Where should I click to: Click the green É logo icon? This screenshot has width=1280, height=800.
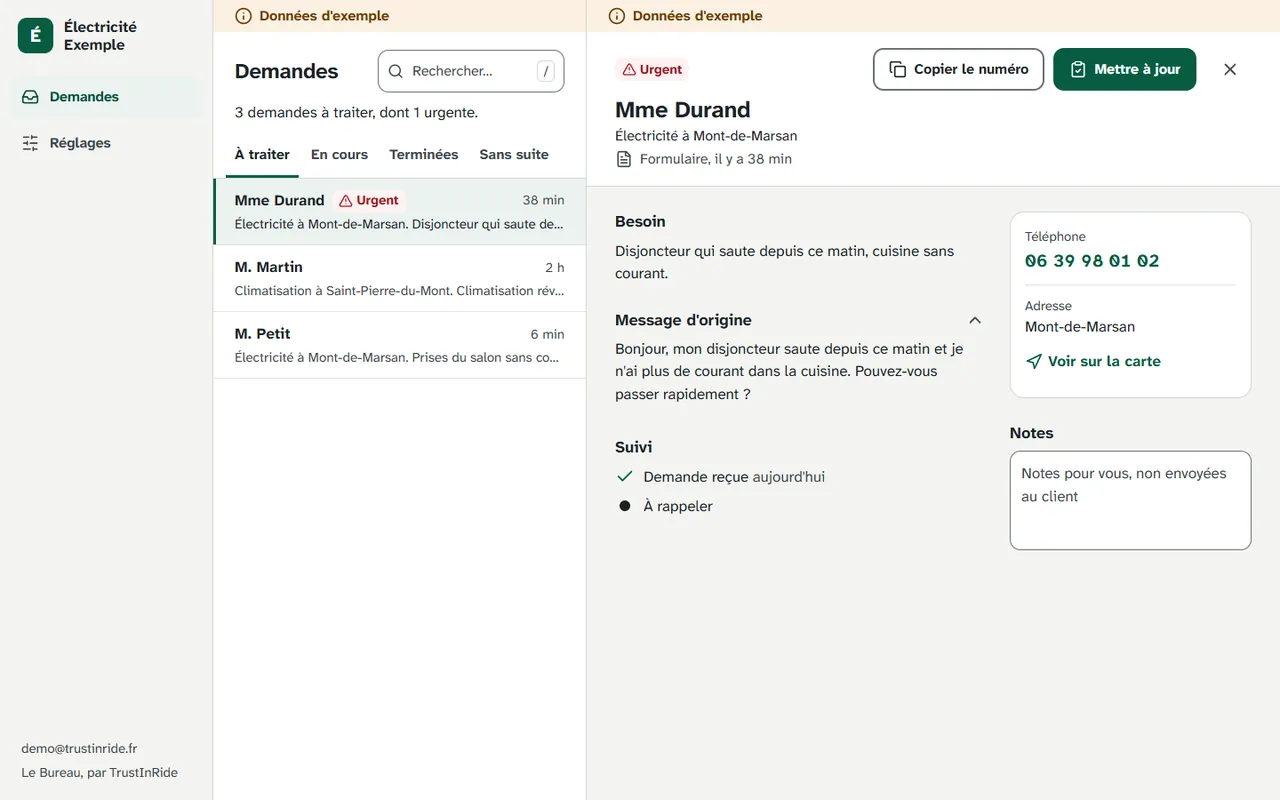click(x=35, y=36)
